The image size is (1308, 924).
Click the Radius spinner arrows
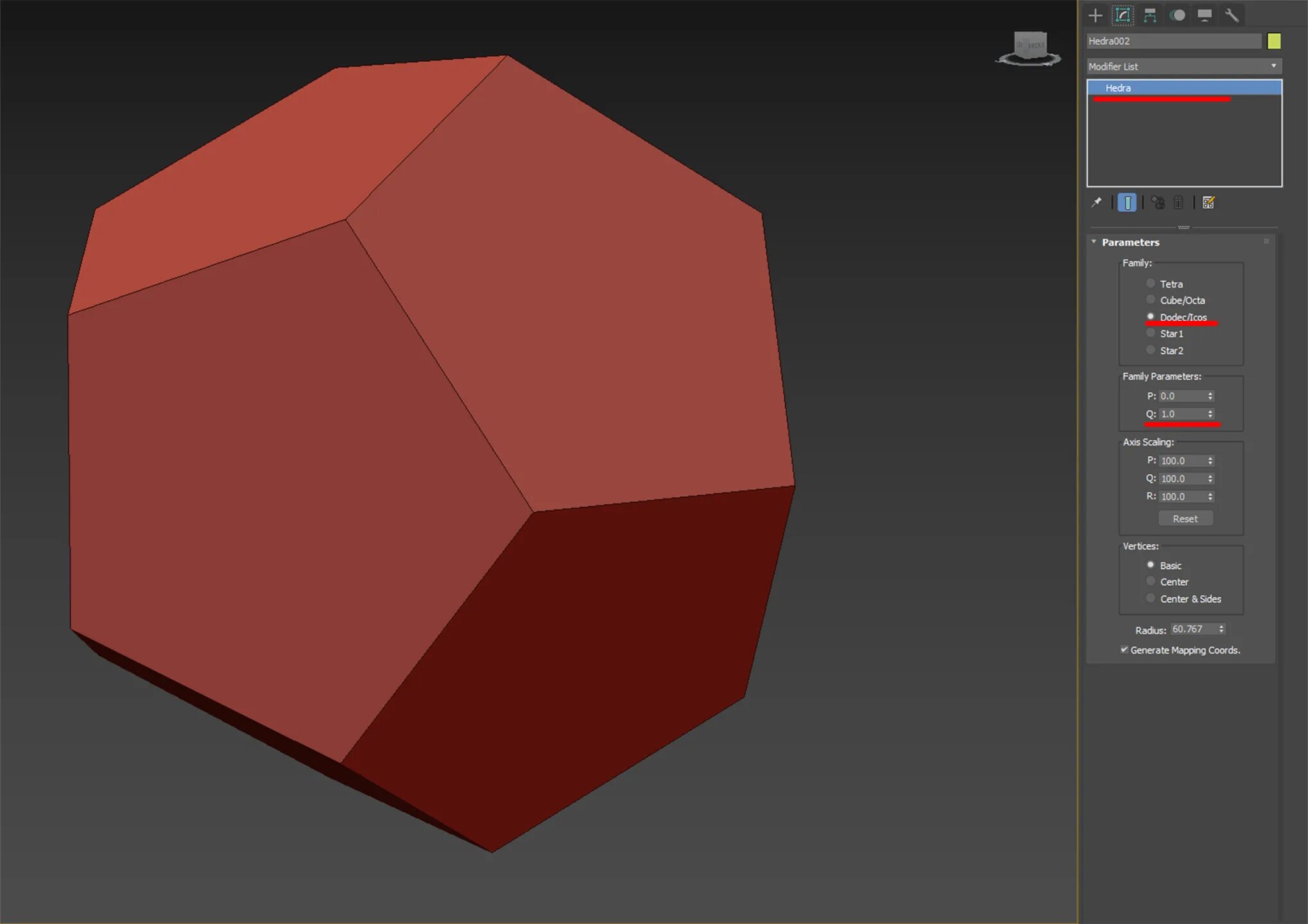coord(1221,629)
